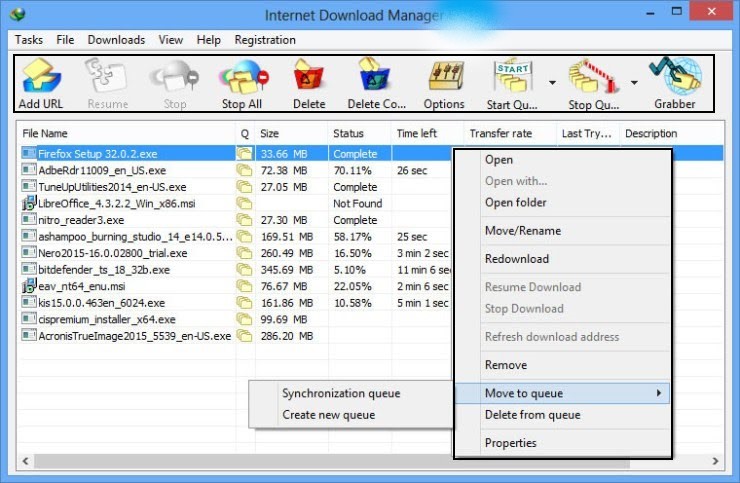Screen dimensions: 740x483
Task: Sort by Transfer rate column header
Action: tap(510, 134)
